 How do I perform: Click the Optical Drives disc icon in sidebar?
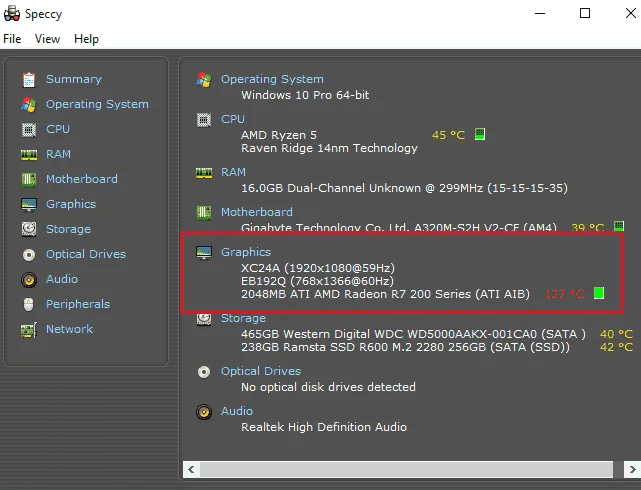coord(29,255)
